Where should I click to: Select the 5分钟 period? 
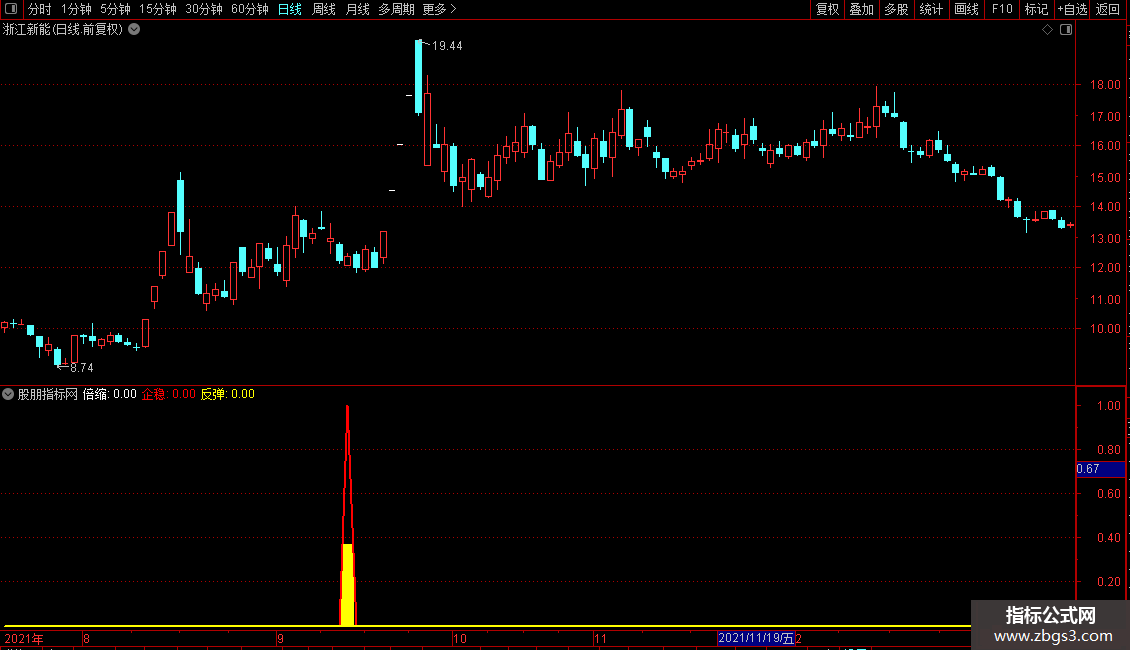(x=115, y=9)
